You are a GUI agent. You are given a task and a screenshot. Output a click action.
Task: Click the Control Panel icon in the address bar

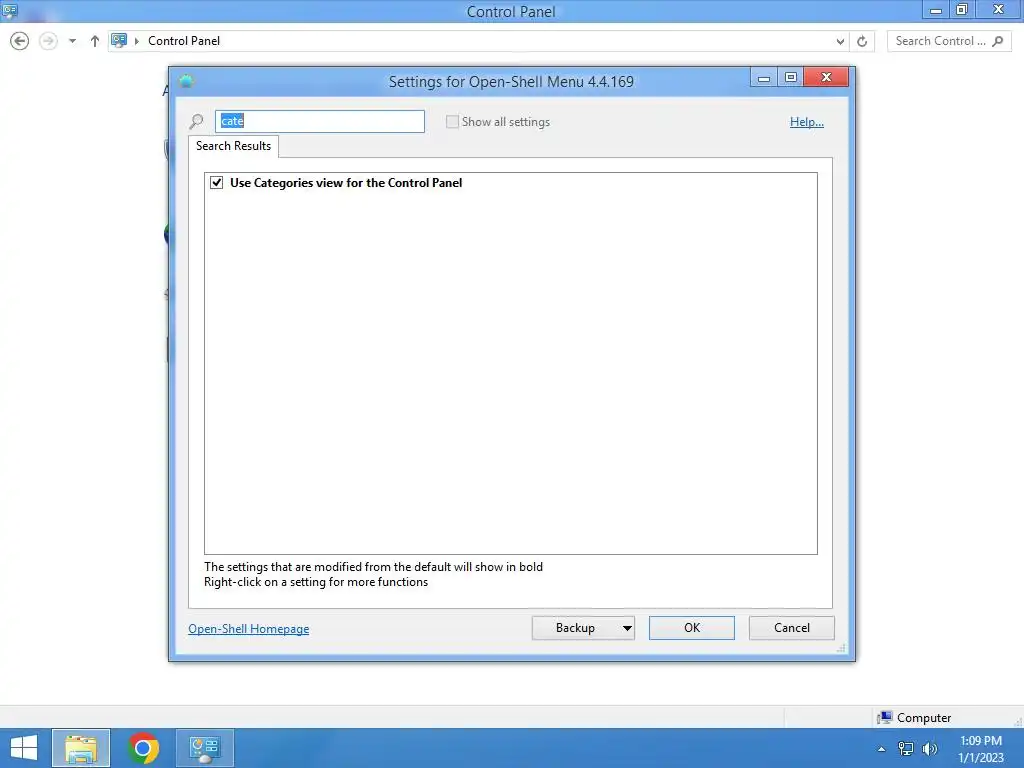pyautogui.click(x=119, y=40)
